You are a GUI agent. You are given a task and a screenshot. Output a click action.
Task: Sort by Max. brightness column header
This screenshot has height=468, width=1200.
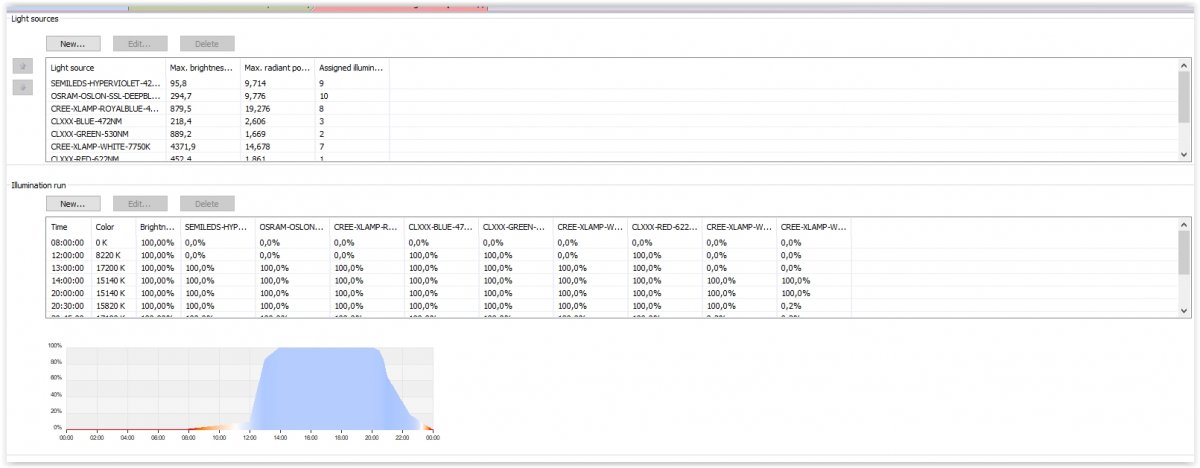pyautogui.click(x=203, y=67)
